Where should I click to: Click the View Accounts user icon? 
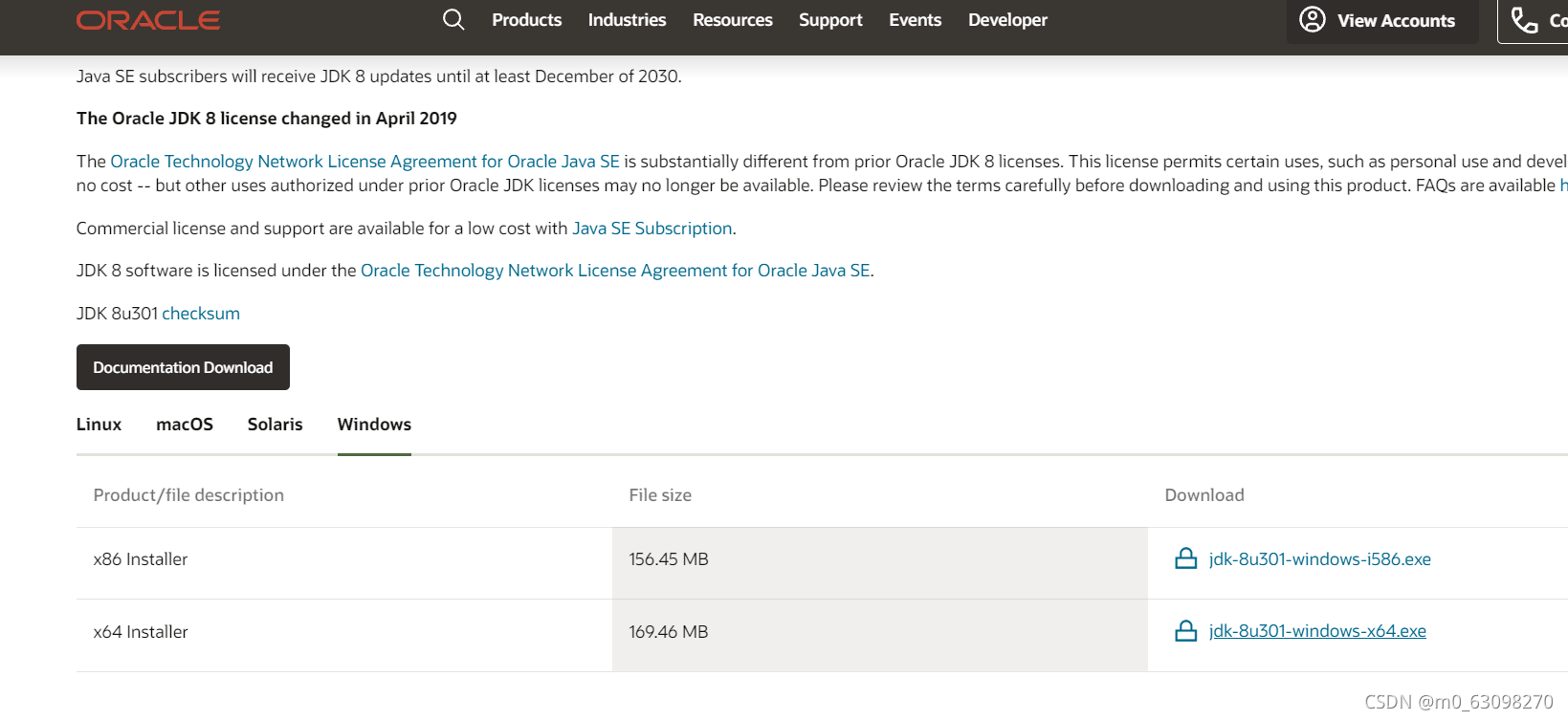1313,19
